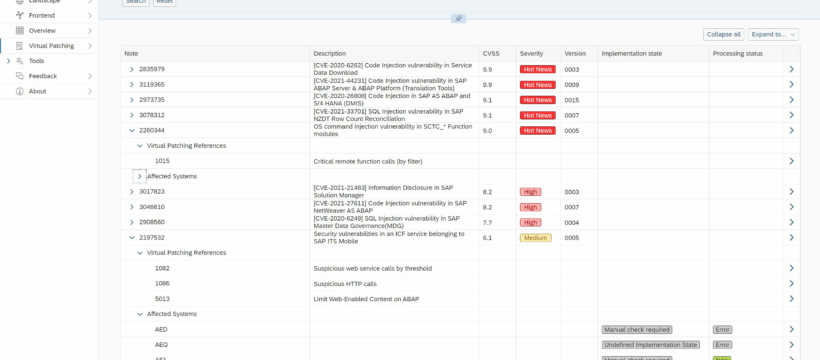Open details arrow for reference 1015

point(791,161)
